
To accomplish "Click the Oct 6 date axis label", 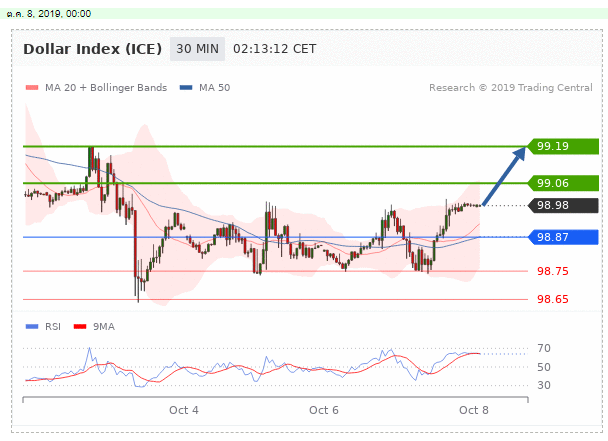I will coord(324,410).
